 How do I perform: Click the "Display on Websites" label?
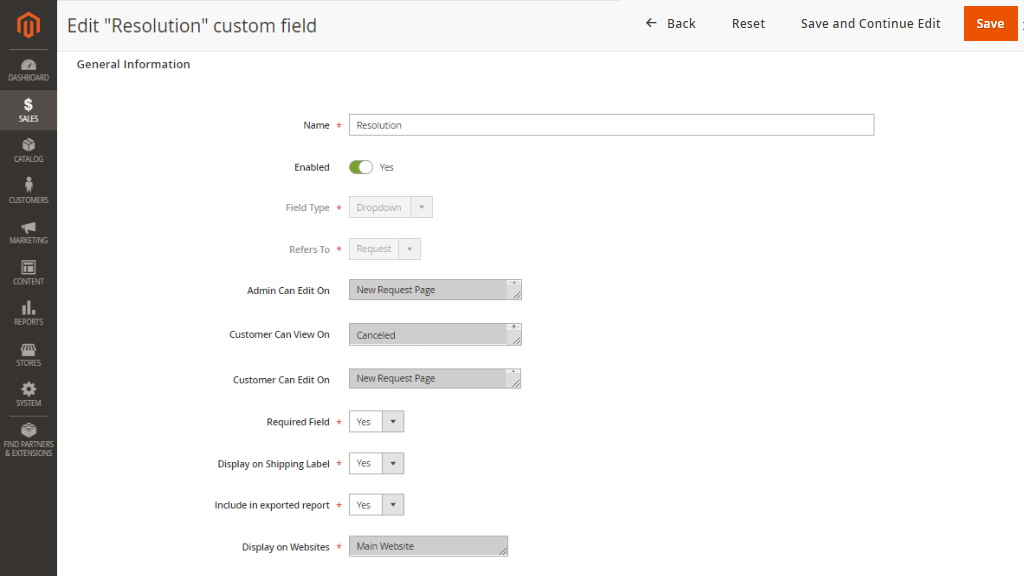pos(285,547)
